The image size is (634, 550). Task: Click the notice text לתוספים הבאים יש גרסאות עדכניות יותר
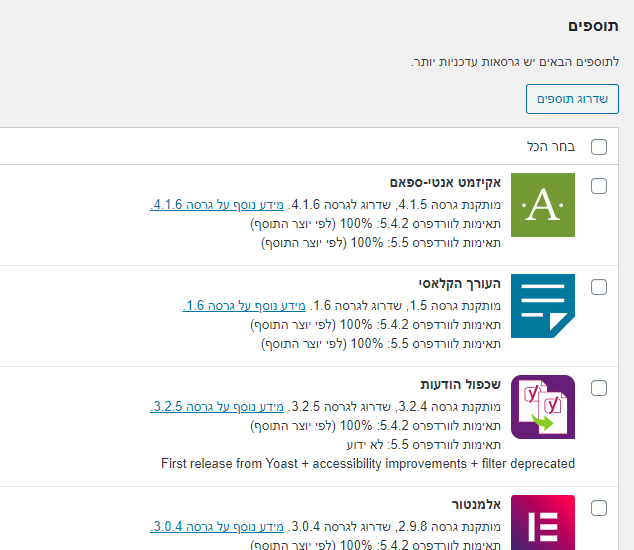pos(515,62)
